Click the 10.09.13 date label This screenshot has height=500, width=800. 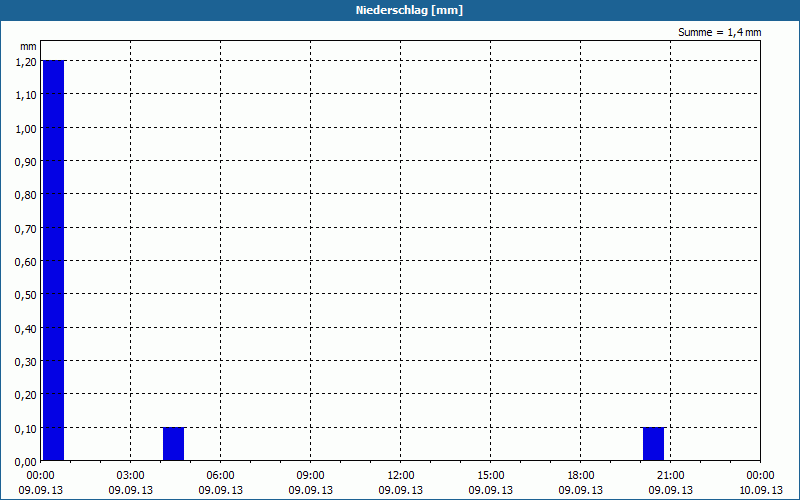pyautogui.click(x=760, y=490)
